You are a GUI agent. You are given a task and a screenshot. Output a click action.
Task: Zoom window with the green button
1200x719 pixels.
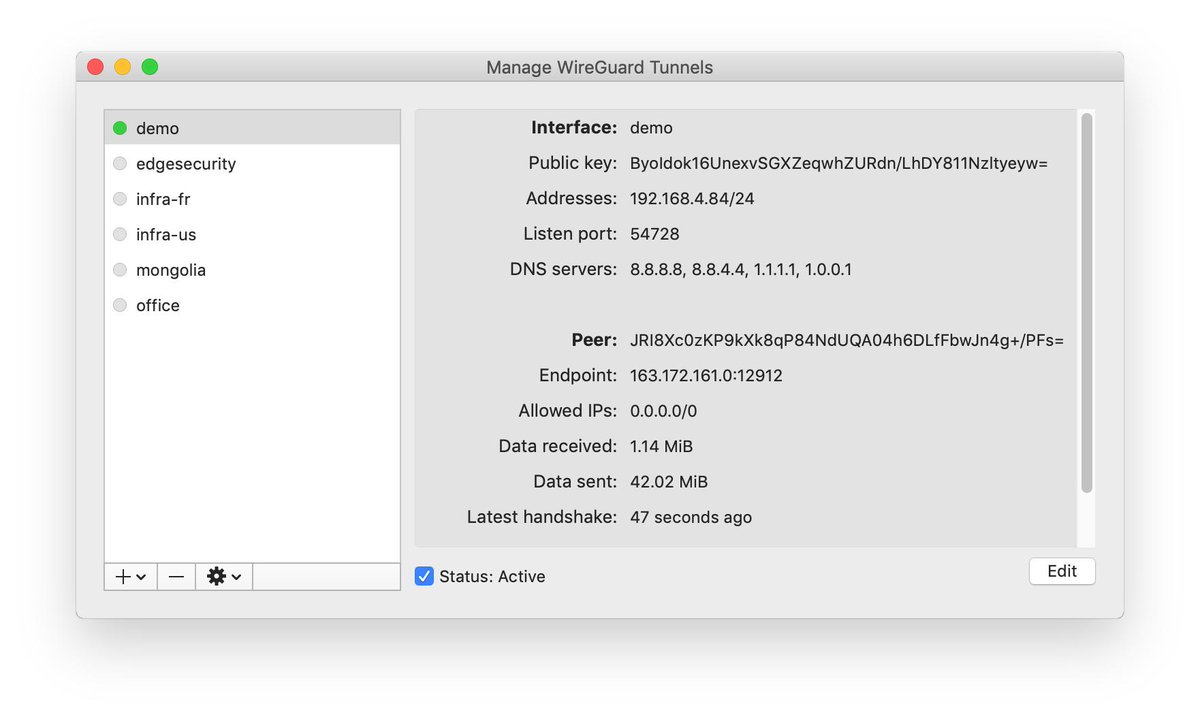(150, 67)
